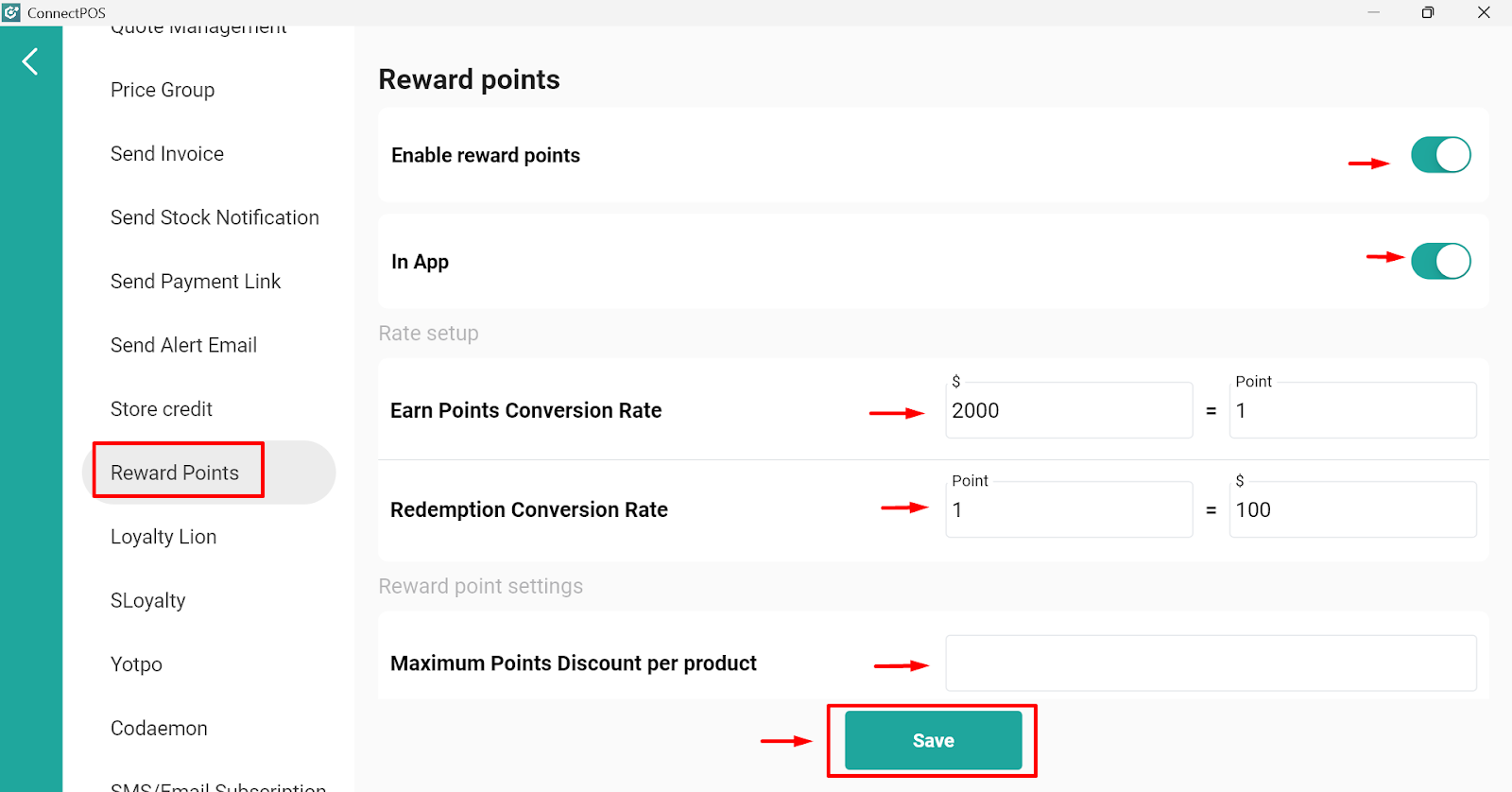This screenshot has height=792, width=1512.
Task: Select Codaemon menu item
Action: (x=159, y=729)
